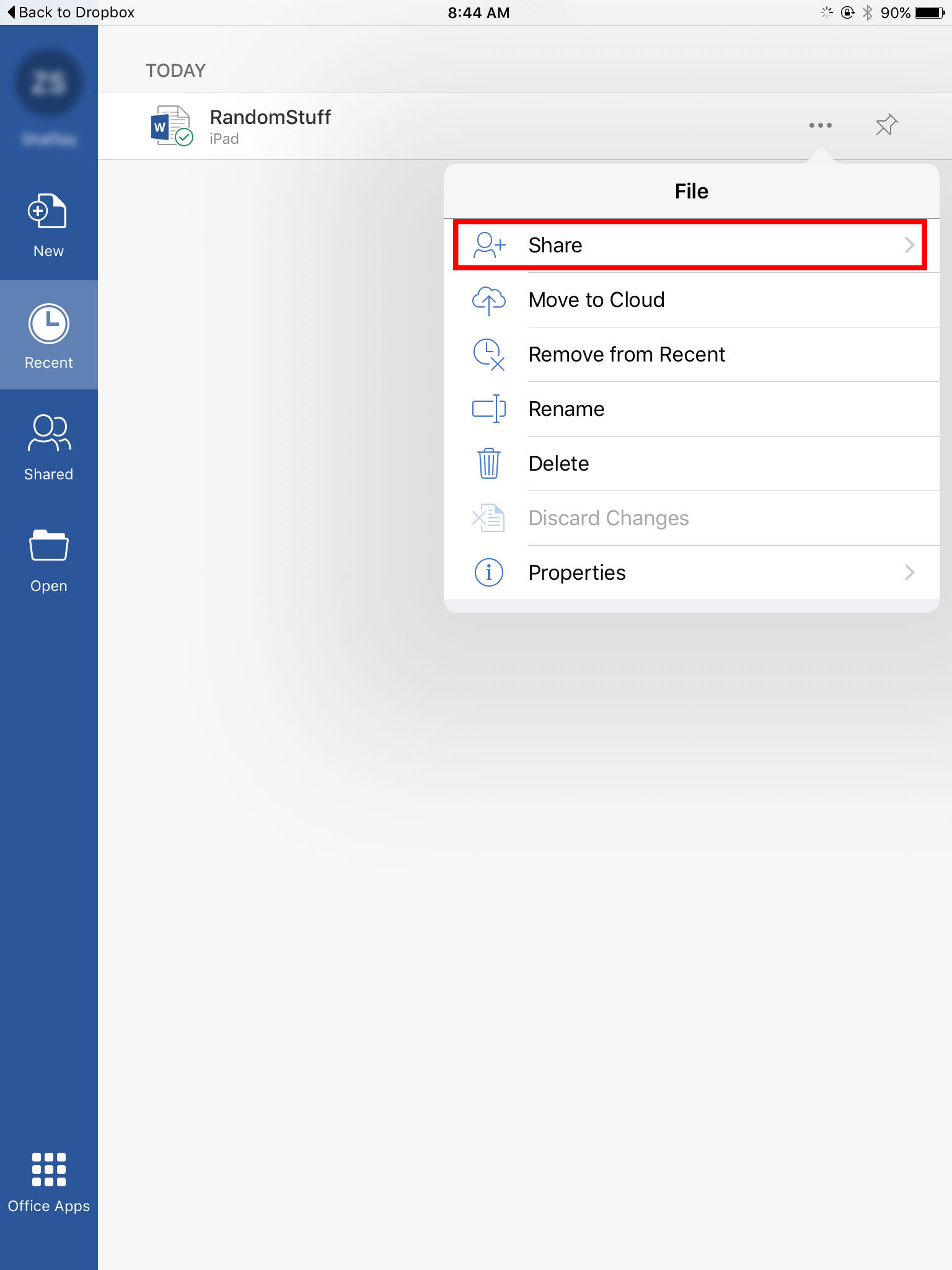This screenshot has width=952, height=1270.
Task: Expand the Properties chevron arrow
Action: tap(909, 572)
